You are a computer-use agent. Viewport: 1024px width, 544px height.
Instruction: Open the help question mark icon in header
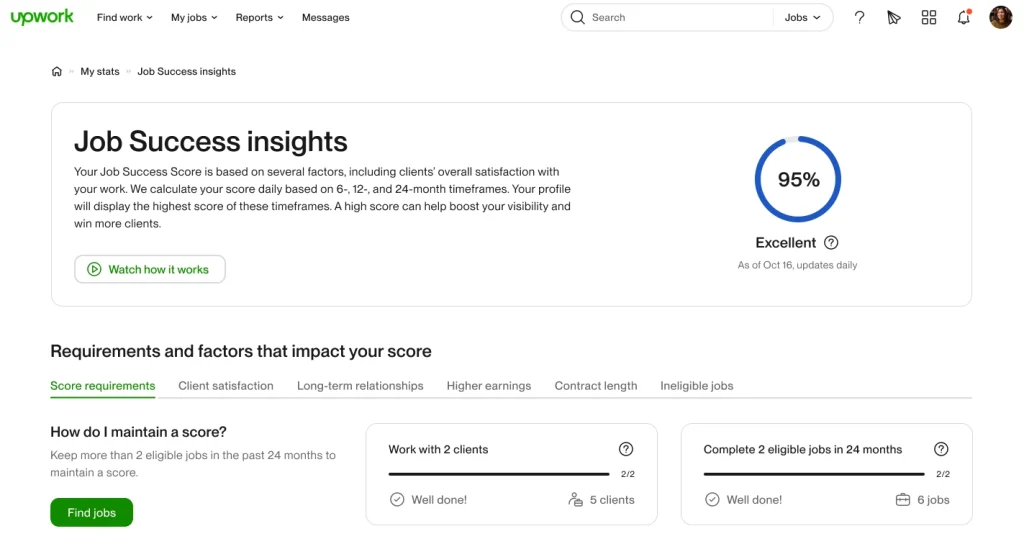(859, 17)
